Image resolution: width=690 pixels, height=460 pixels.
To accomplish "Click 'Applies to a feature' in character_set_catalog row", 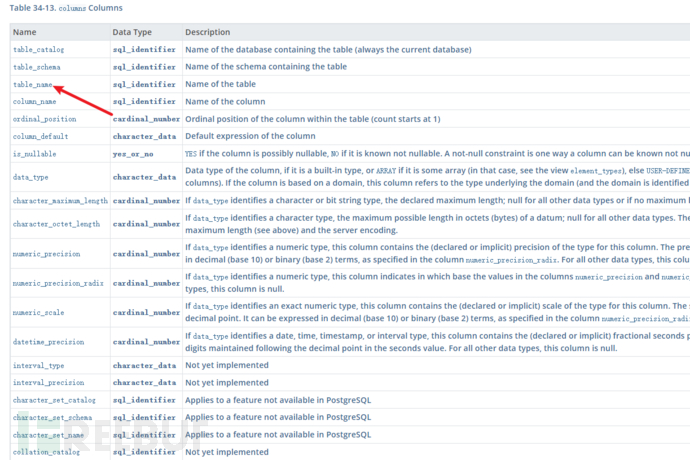I will tap(278, 400).
